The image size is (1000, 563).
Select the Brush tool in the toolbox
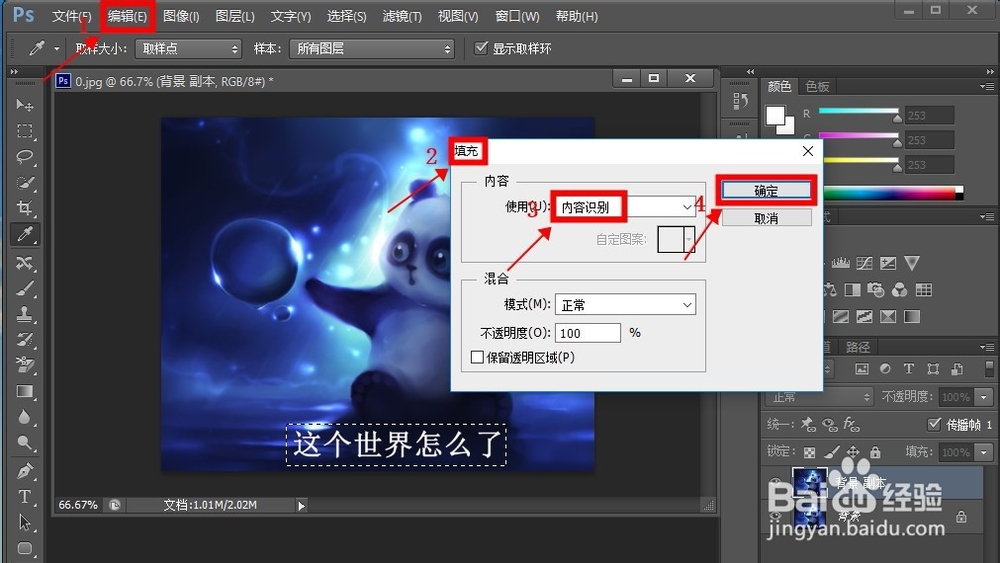(25, 288)
